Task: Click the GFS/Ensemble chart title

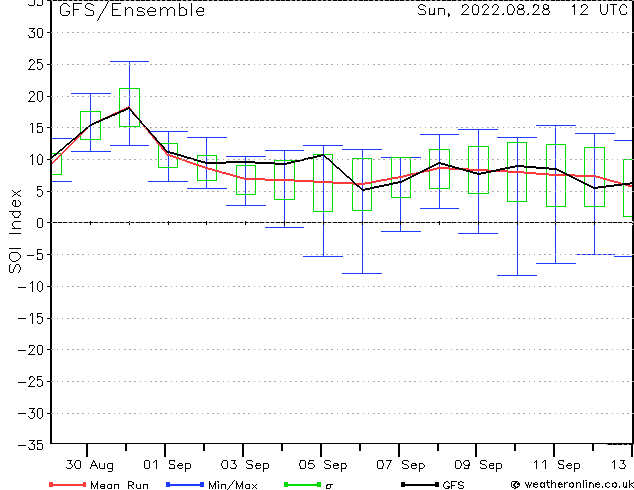Action: [x=132, y=10]
